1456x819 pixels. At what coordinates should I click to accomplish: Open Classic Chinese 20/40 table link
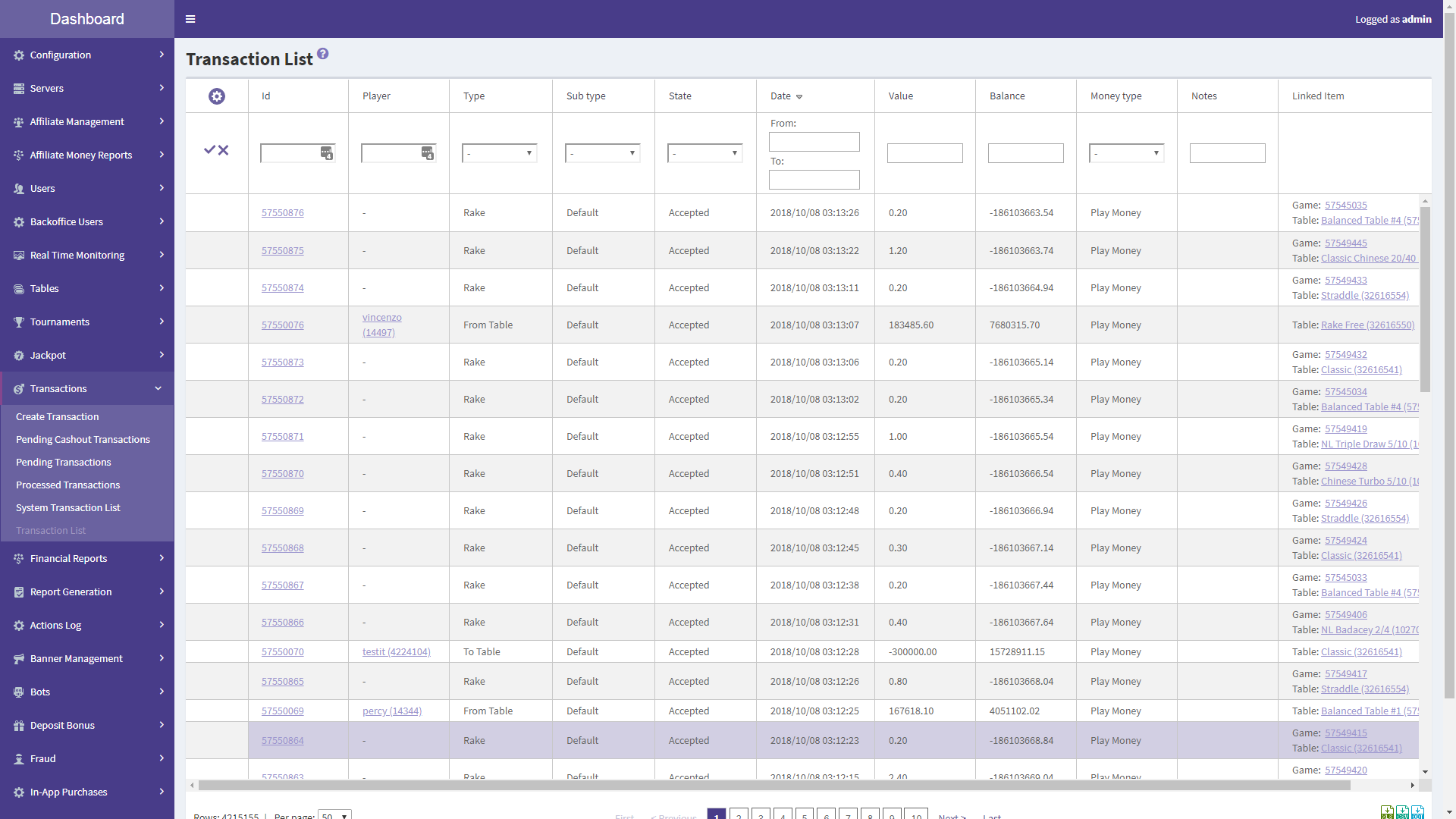point(1369,258)
